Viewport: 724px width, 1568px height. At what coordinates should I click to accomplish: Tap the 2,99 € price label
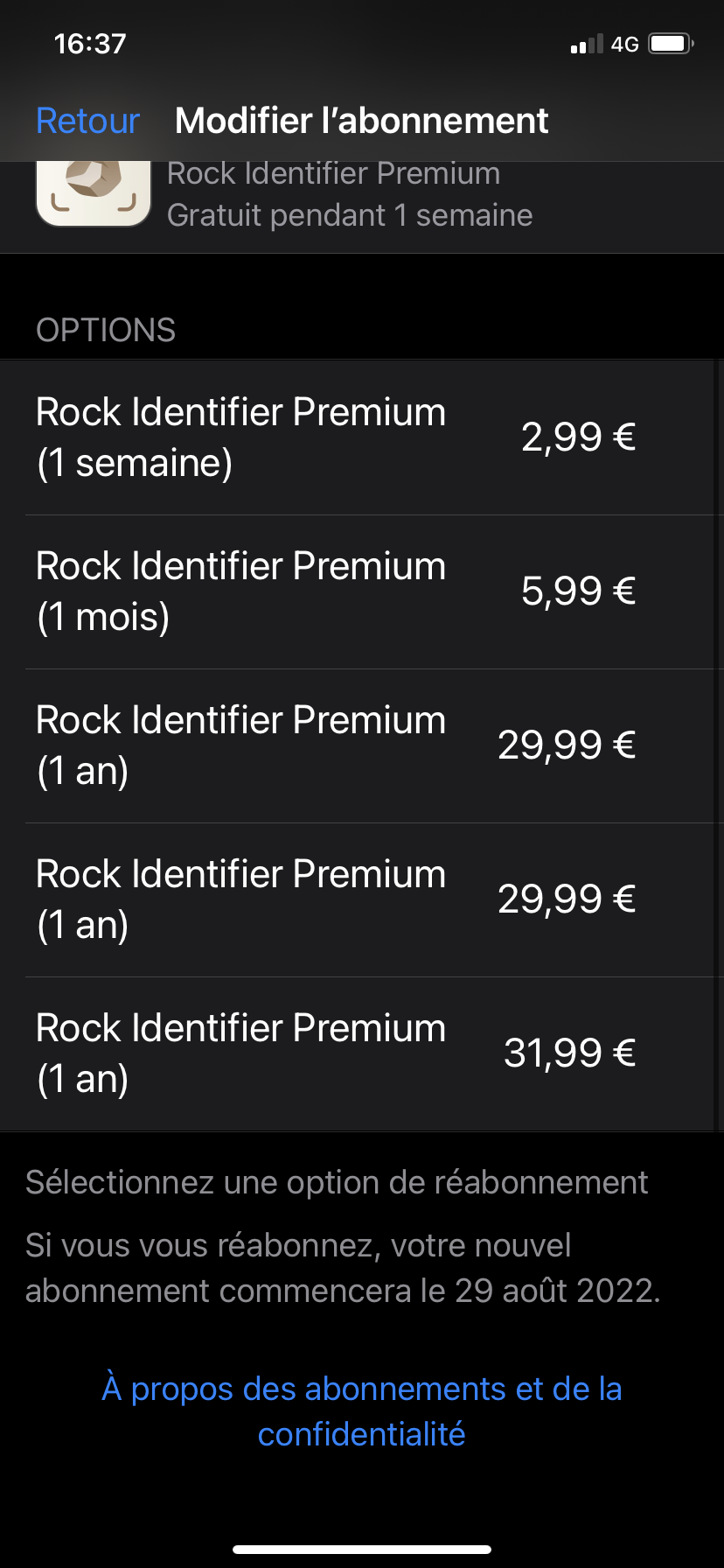(578, 437)
